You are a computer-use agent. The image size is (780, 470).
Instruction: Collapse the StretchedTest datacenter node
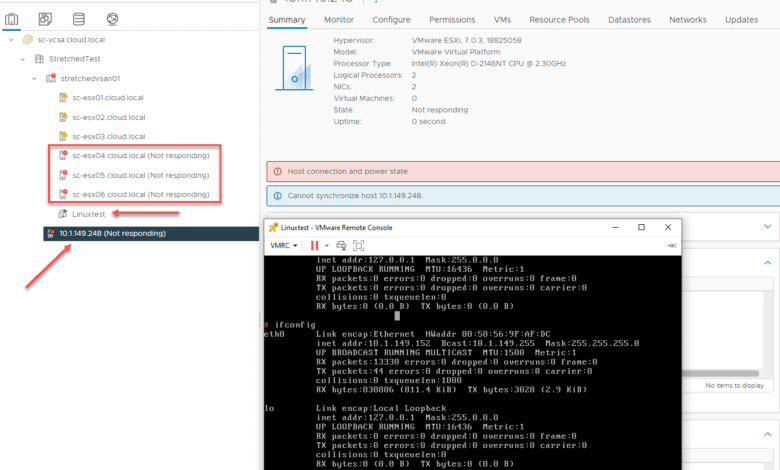22,59
